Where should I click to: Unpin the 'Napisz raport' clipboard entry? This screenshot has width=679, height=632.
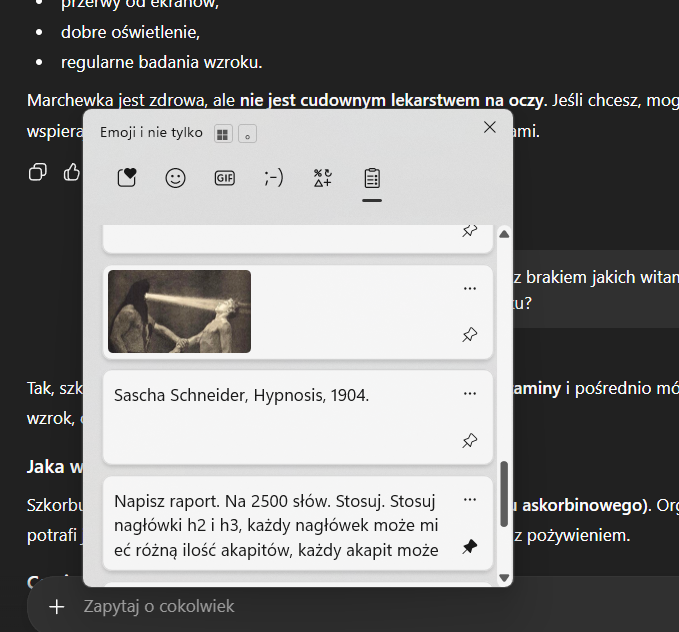click(470, 547)
